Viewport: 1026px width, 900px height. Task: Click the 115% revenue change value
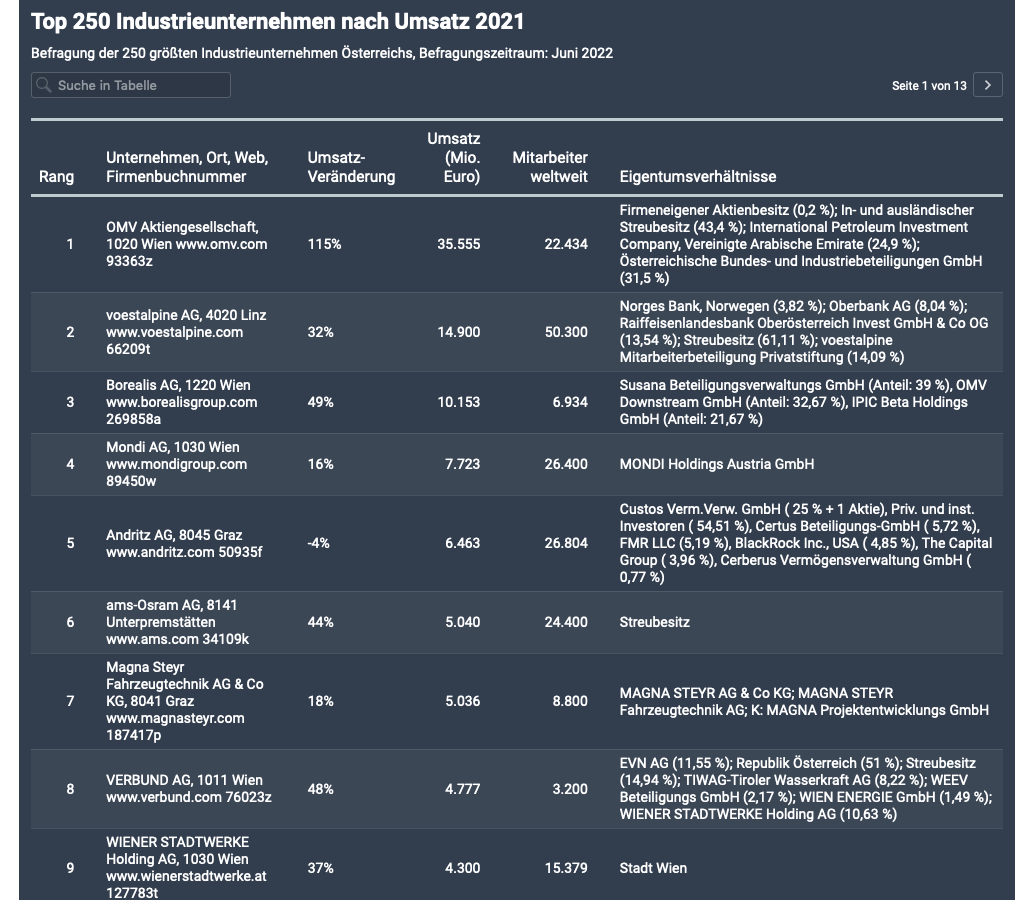click(x=325, y=244)
